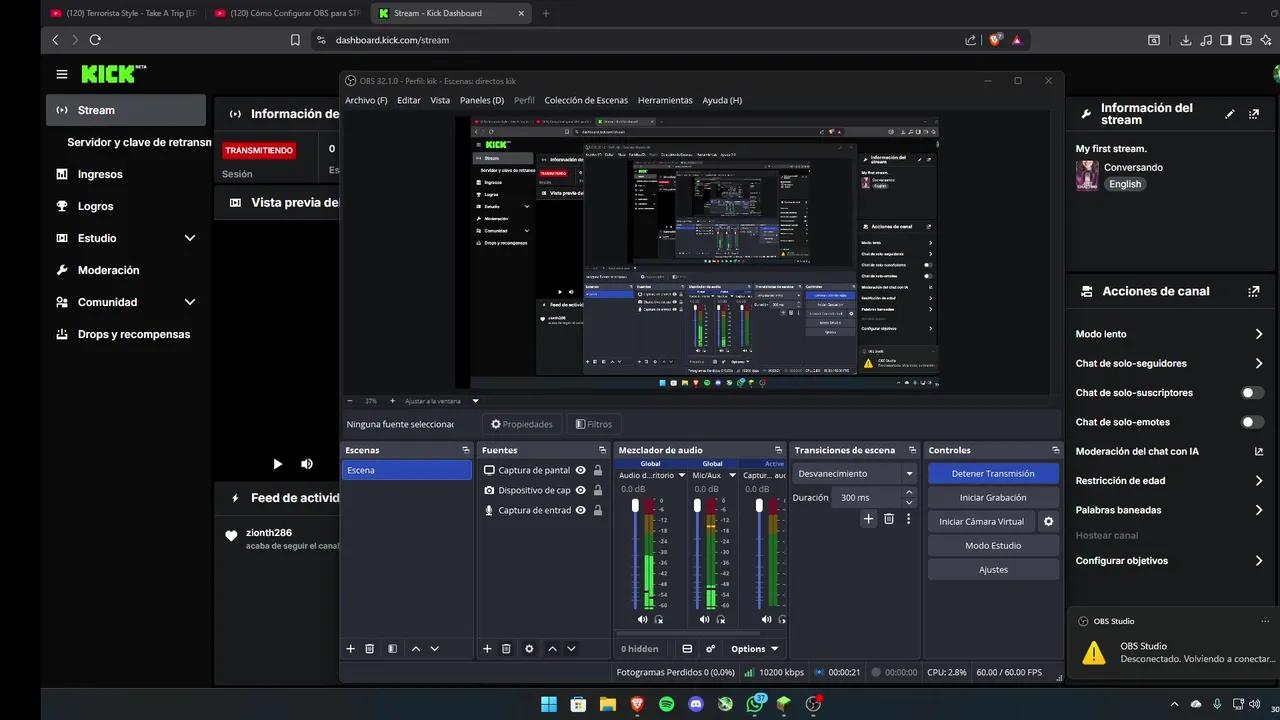Open Ingresos in Kick sidebar

tap(126, 174)
